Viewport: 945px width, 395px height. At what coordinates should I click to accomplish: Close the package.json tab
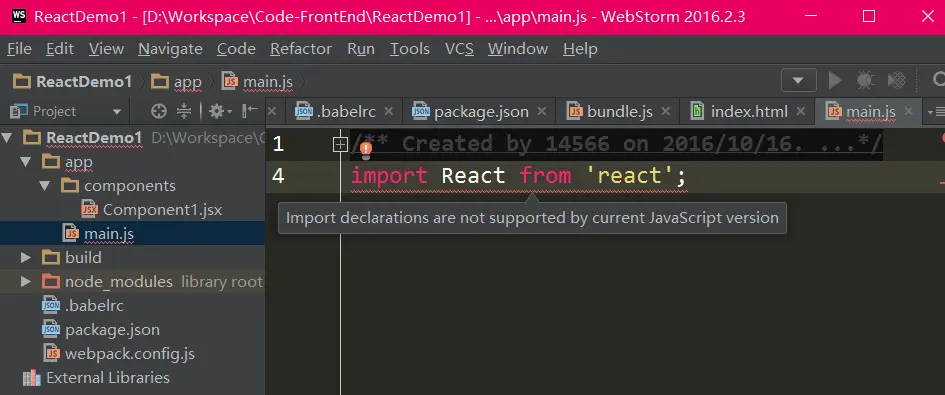(x=542, y=112)
